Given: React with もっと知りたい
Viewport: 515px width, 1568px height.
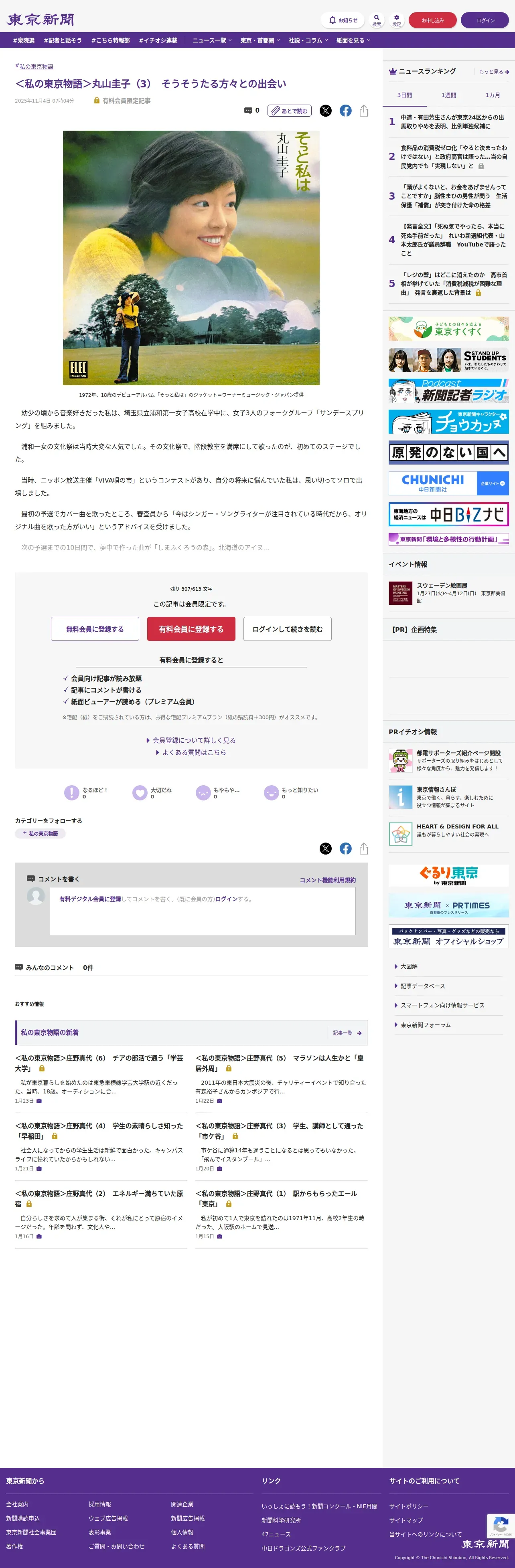Looking at the screenshot, I should point(291,792).
